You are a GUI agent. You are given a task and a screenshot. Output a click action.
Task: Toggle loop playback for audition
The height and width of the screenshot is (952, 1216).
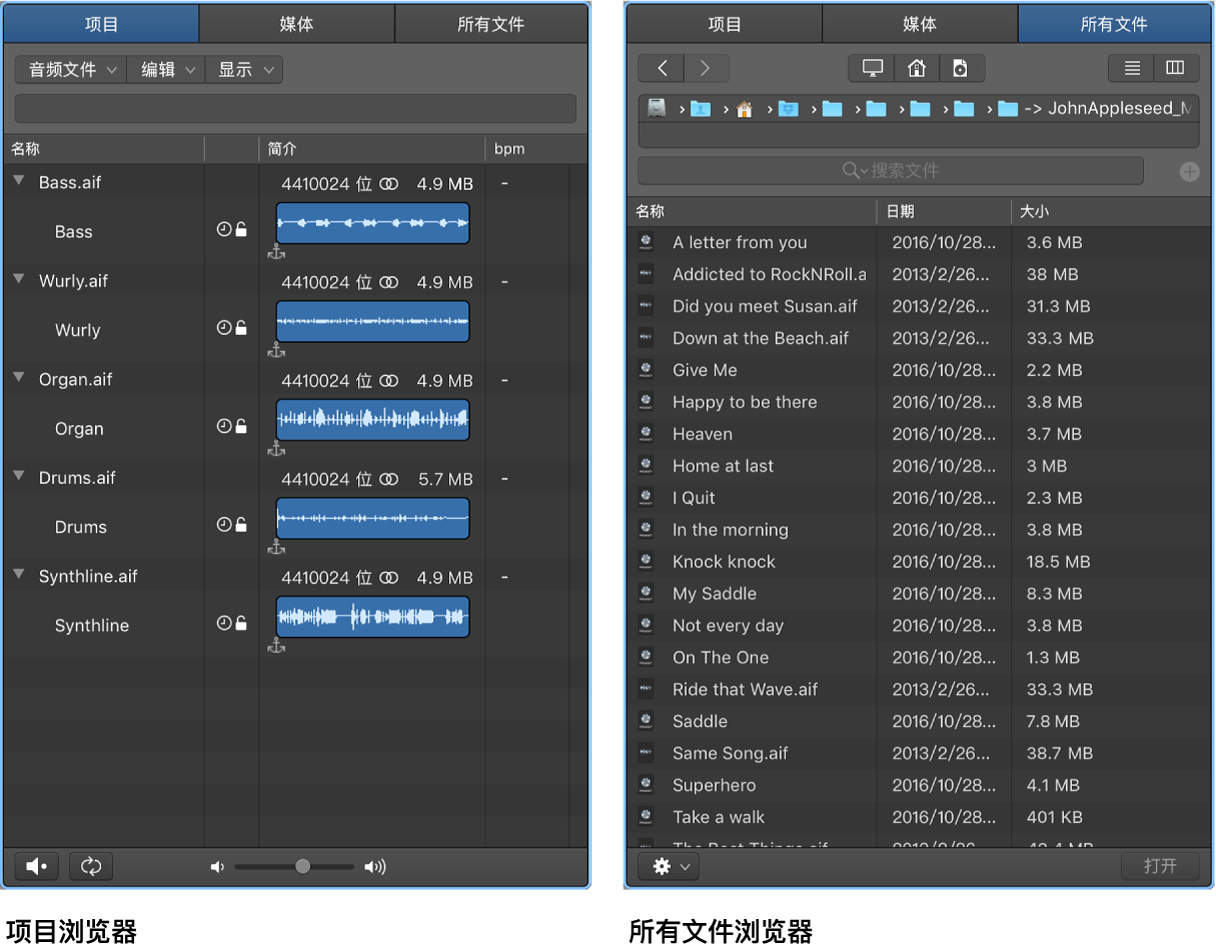tap(90, 866)
